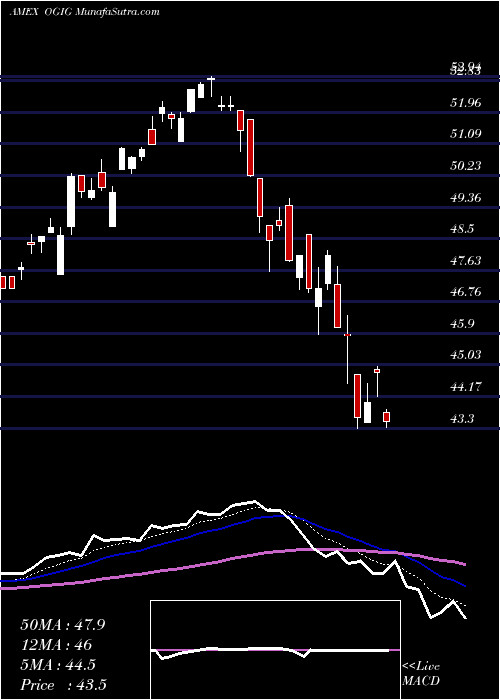Click the 43.3 price axis label

462,419
